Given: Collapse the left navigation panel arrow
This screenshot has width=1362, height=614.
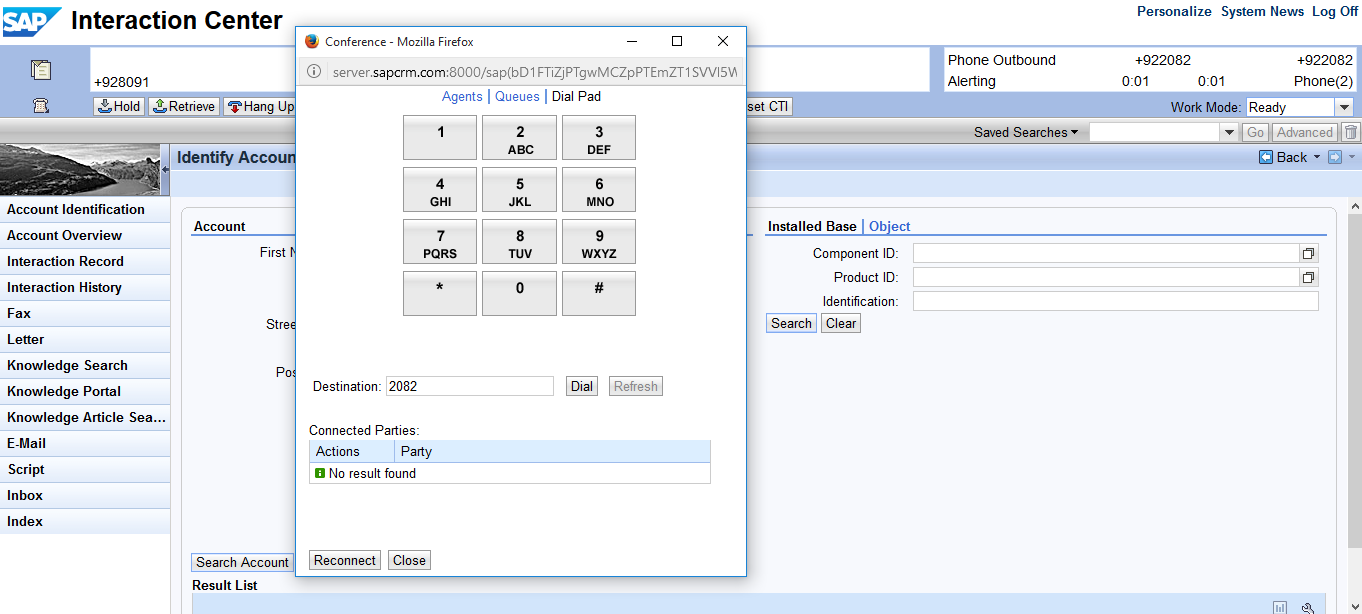Looking at the screenshot, I should [x=165, y=169].
